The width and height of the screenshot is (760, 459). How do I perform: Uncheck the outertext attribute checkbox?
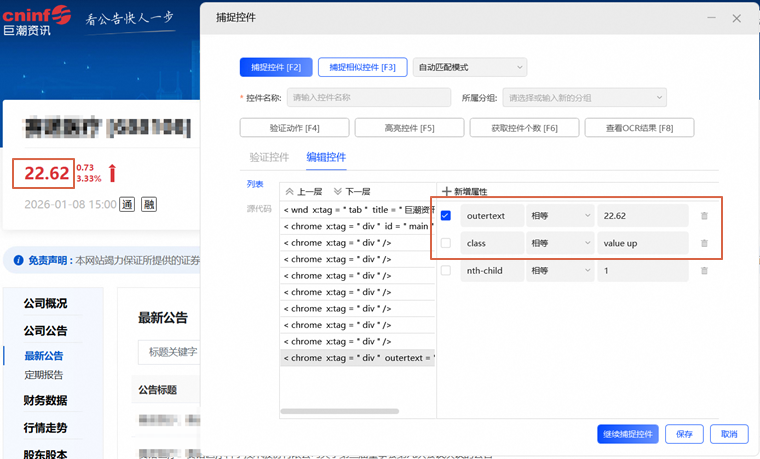pos(446,216)
